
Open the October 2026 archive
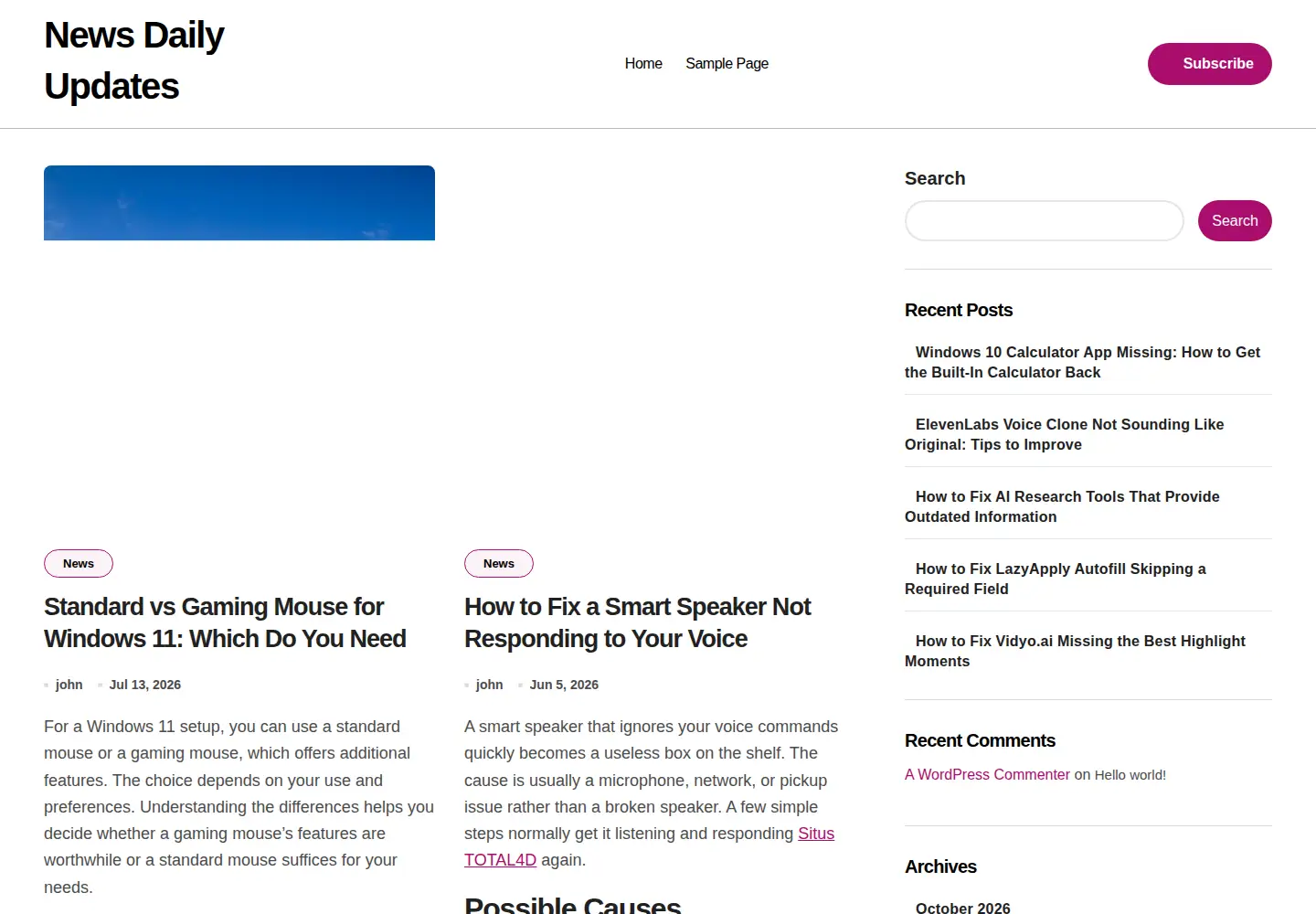coord(962,907)
